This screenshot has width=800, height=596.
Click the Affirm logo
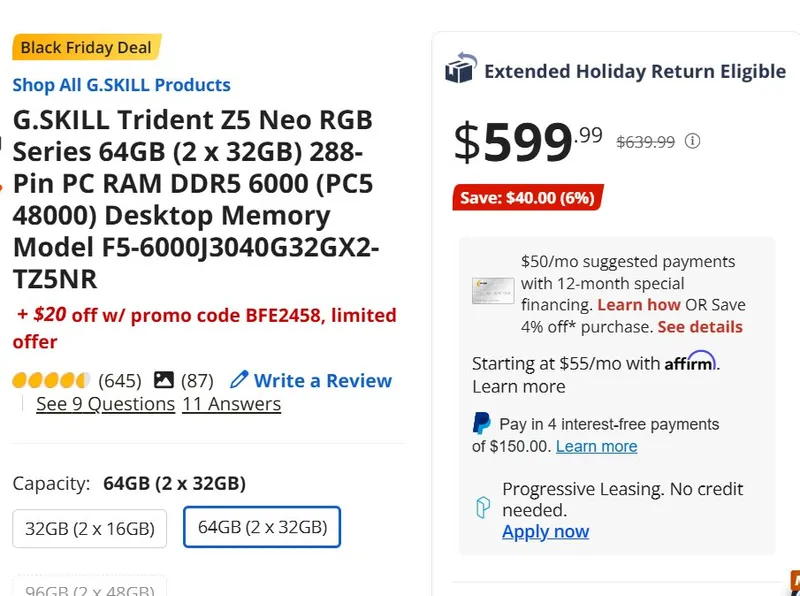point(691,361)
